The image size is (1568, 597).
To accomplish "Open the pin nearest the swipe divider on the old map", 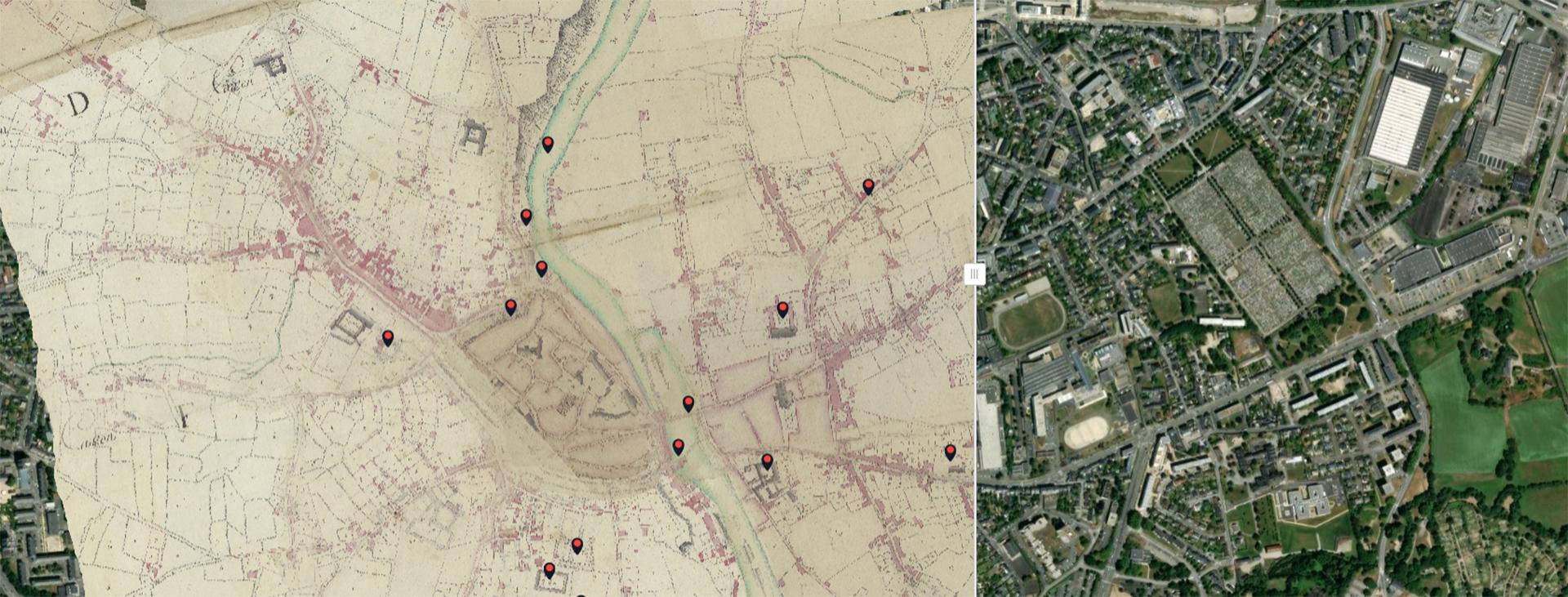I will pyautogui.click(x=950, y=452).
